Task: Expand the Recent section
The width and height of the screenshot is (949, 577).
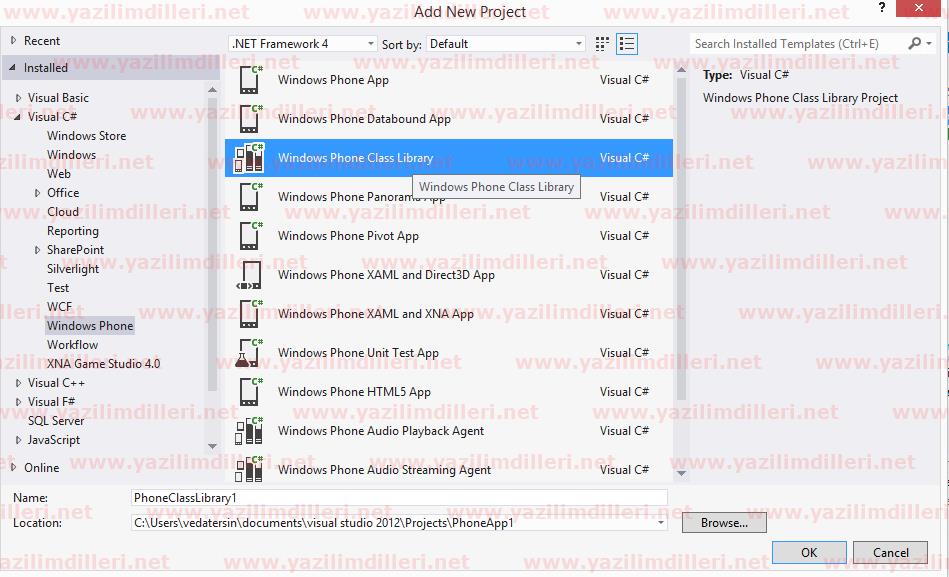Action: [x=13, y=41]
